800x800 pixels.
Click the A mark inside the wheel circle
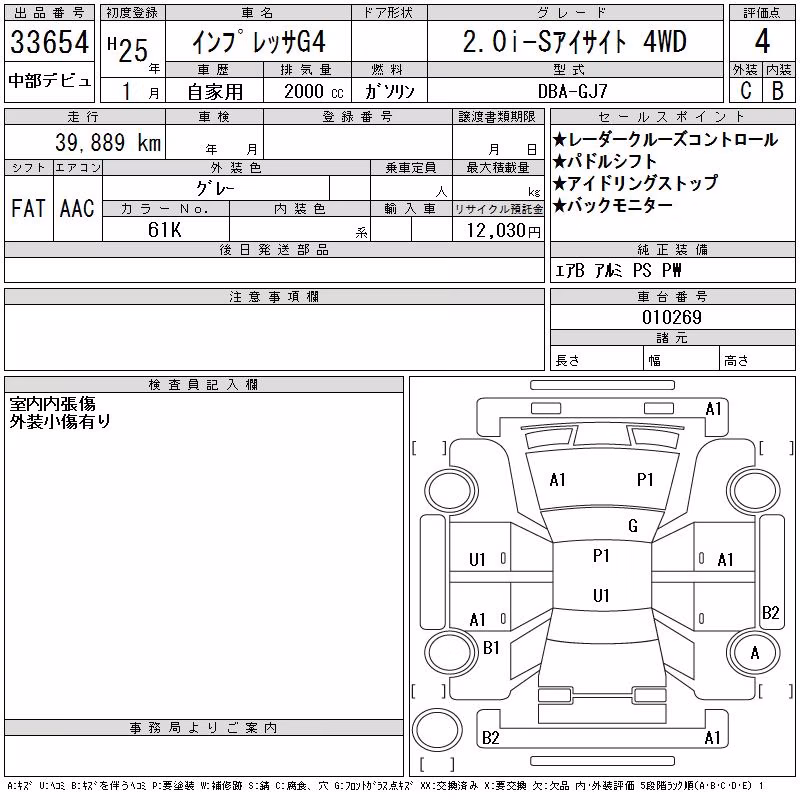pyautogui.click(x=755, y=653)
